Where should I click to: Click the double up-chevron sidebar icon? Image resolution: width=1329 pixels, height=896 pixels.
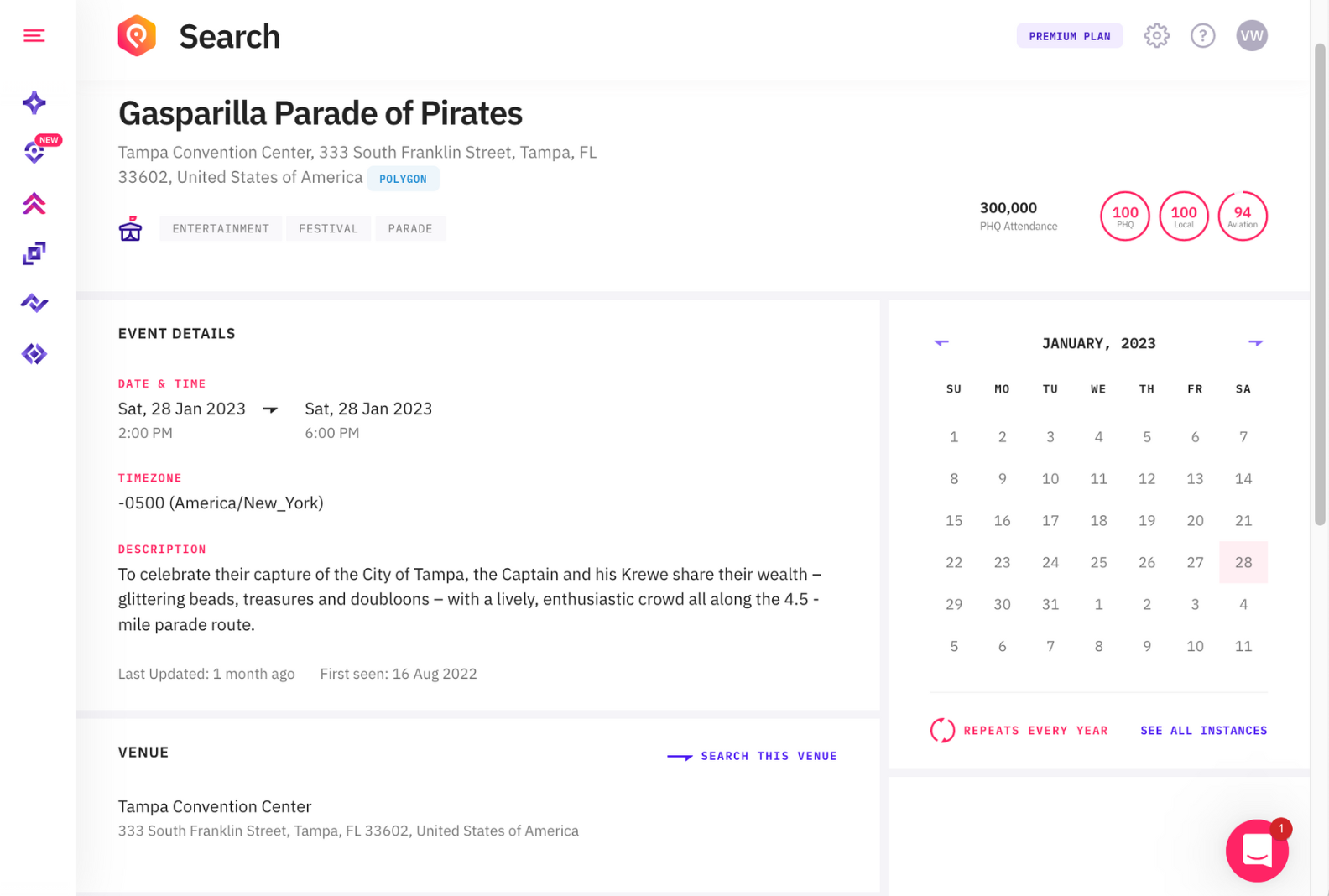click(34, 203)
